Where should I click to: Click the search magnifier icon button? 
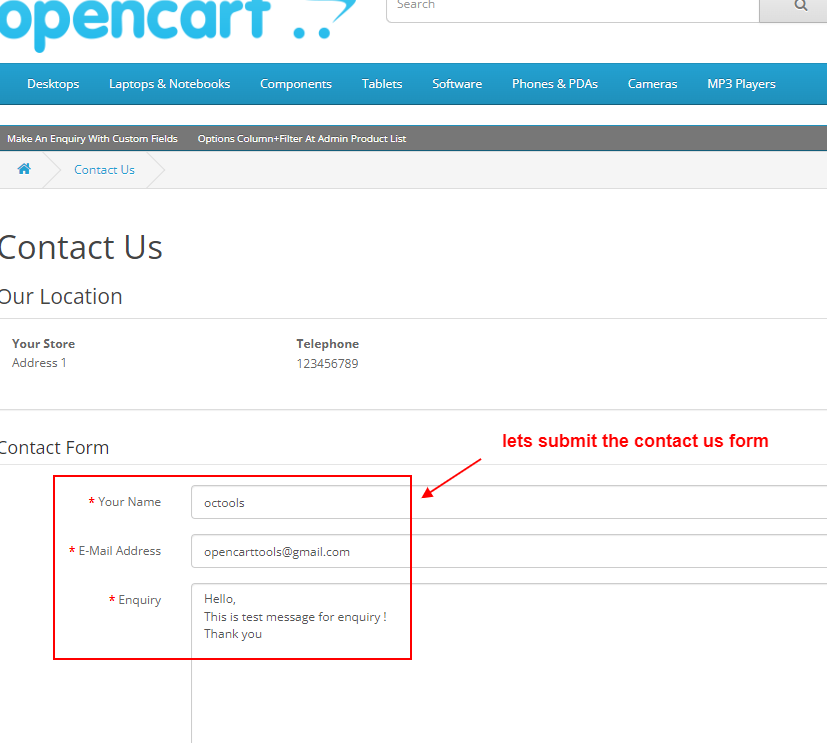(800, 6)
